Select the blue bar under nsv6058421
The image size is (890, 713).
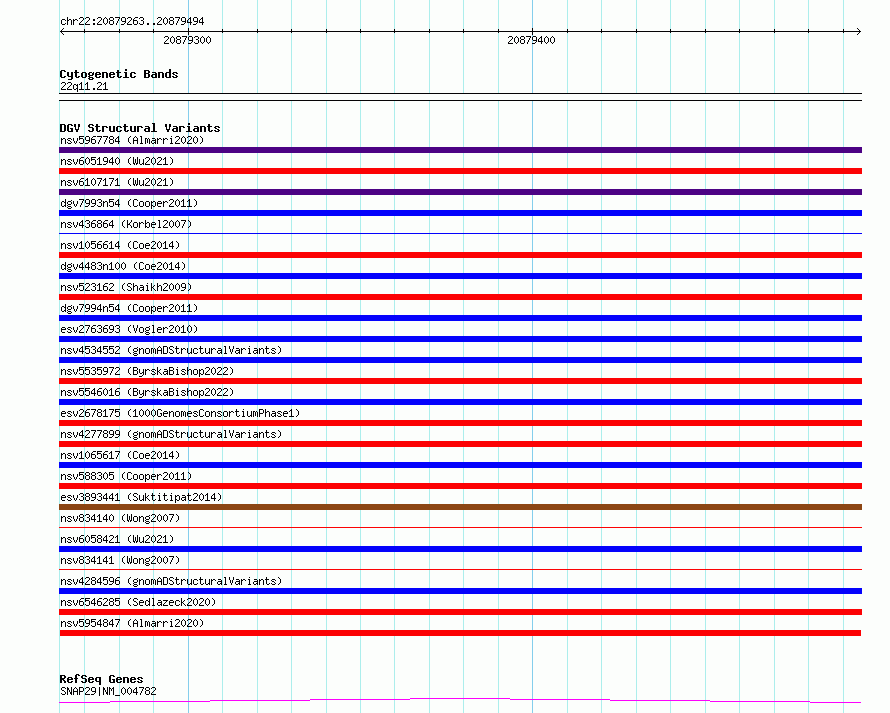(x=460, y=549)
